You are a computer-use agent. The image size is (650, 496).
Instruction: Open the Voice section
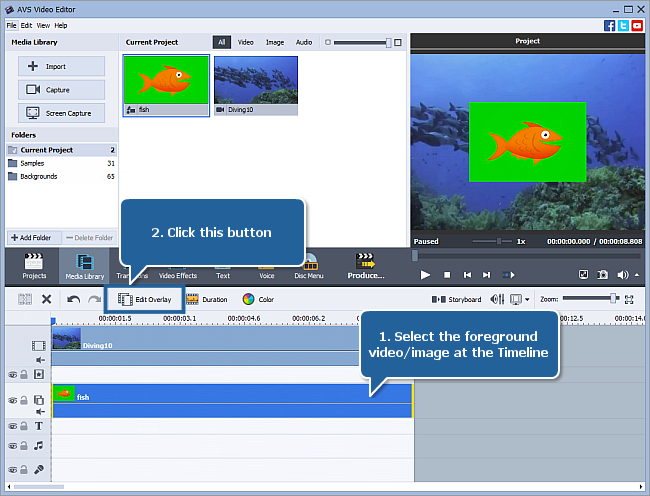pos(267,275)
